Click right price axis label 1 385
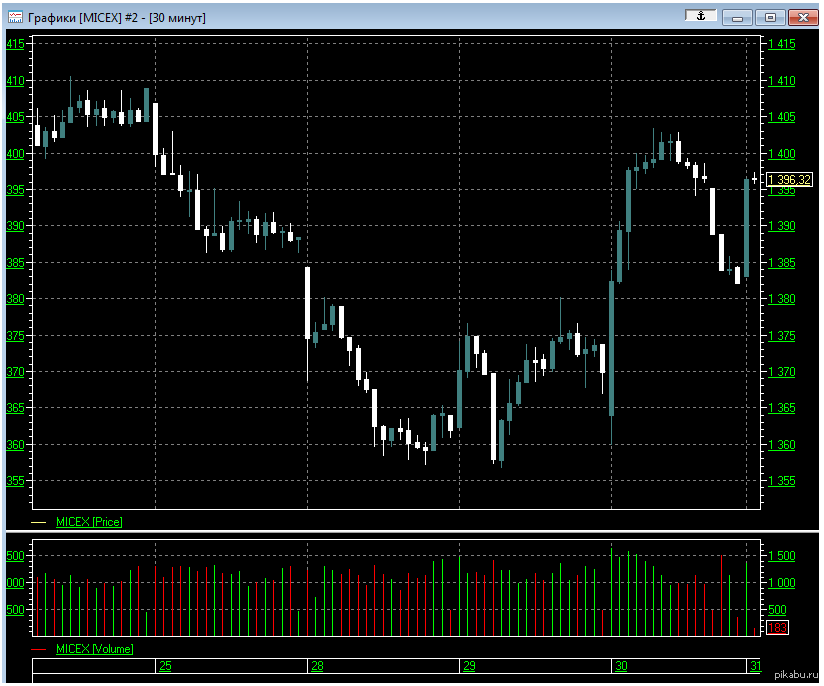This screenshot has width=824, height=686. point(782,263)
